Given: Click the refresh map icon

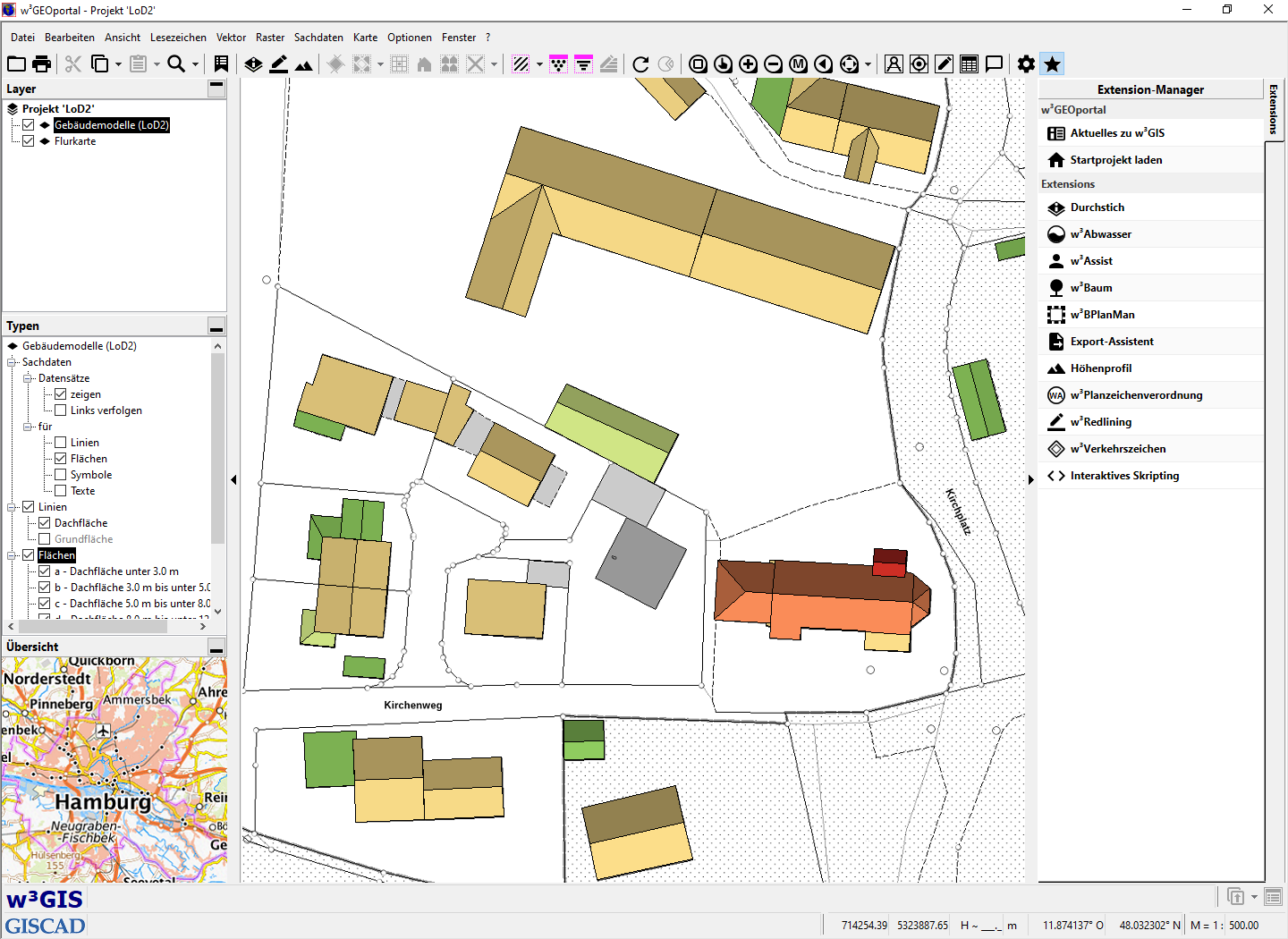Looking at the screenshot, I should point(640,63).
